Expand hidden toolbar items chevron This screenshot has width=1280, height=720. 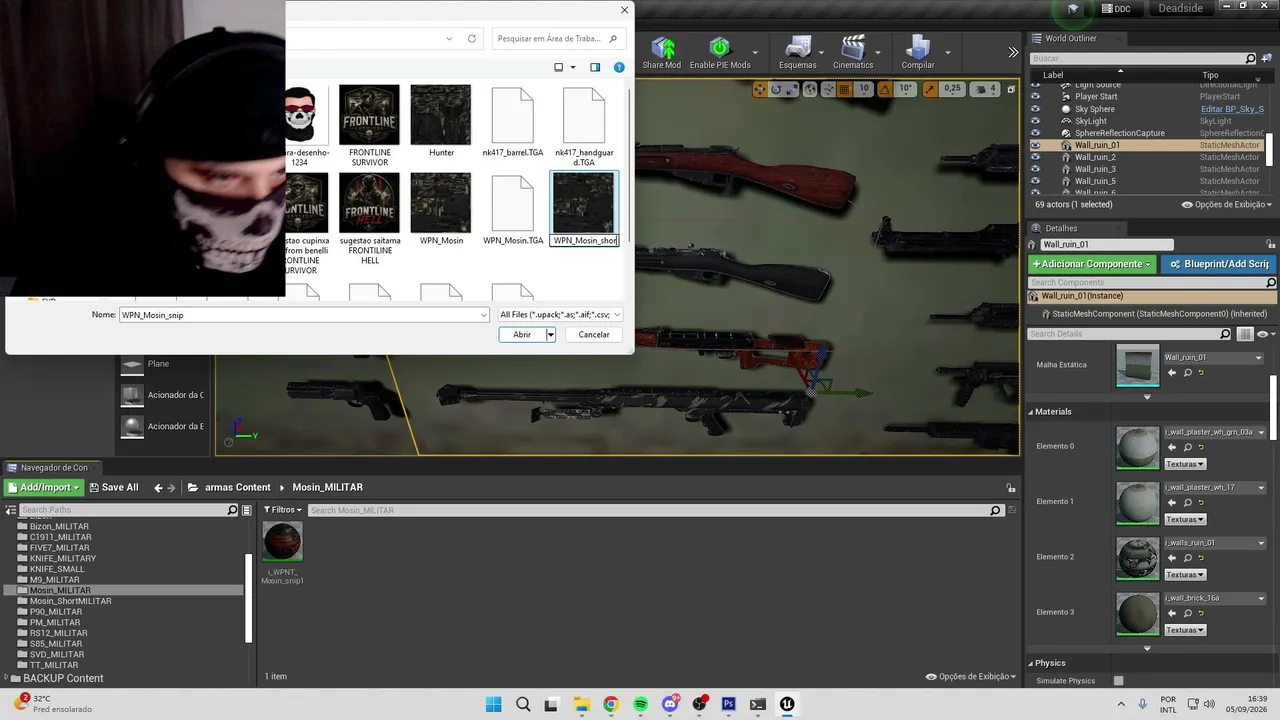tap(1013, 52)
